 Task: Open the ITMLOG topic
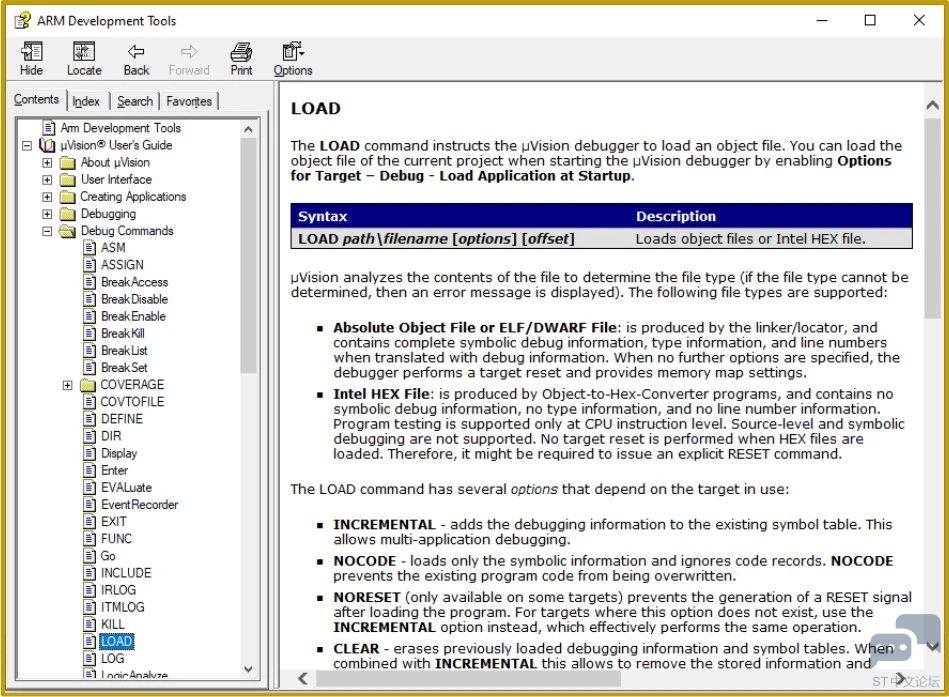pyautogui.click(x=122, y=607)
